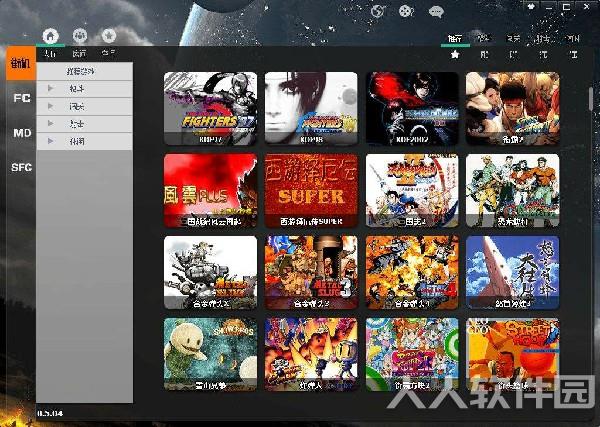Open the Street Fighter 2 game thumbnail

tap(513, 109)
